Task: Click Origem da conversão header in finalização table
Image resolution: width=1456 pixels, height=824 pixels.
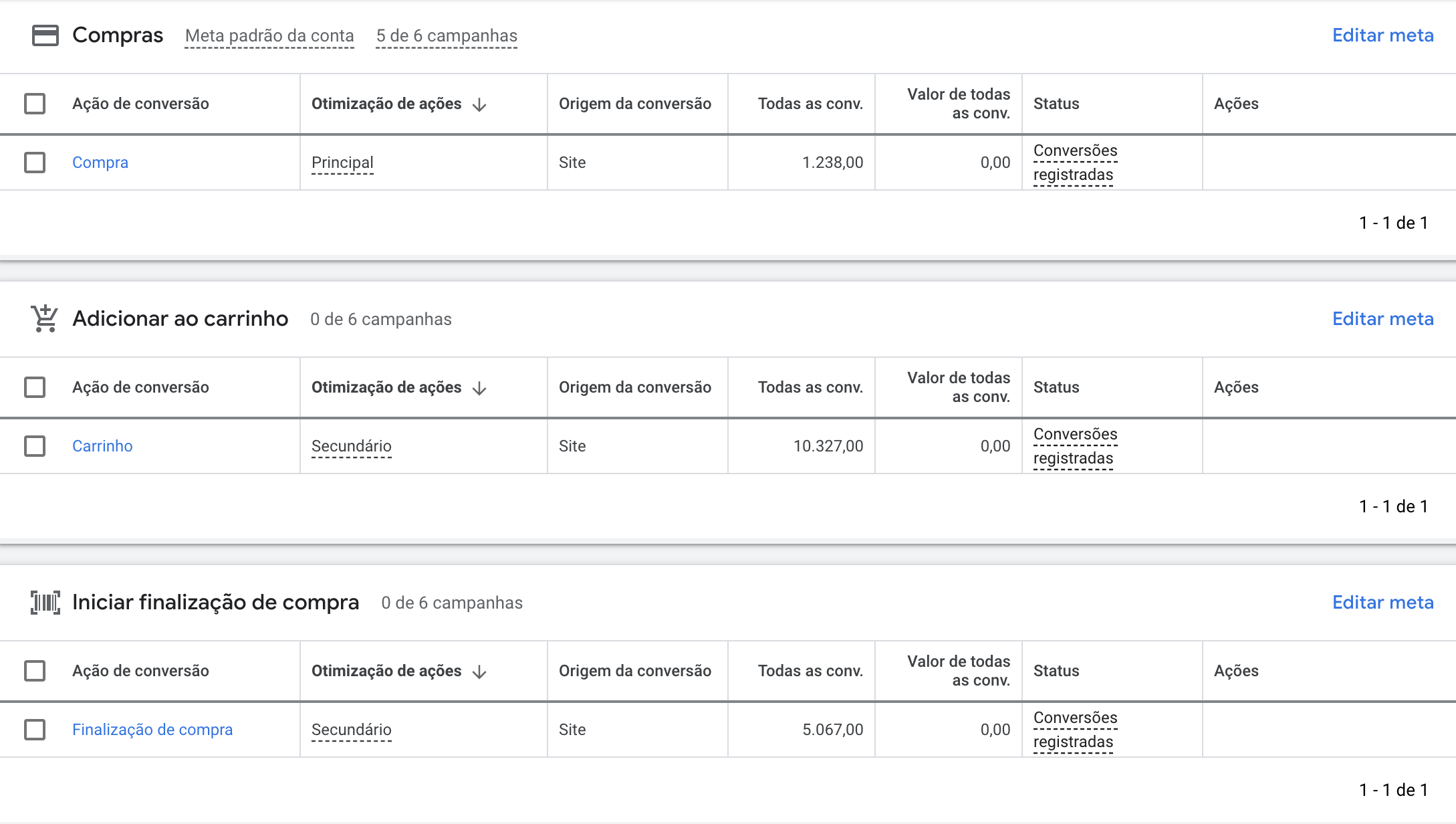Action: pos(635,671)
